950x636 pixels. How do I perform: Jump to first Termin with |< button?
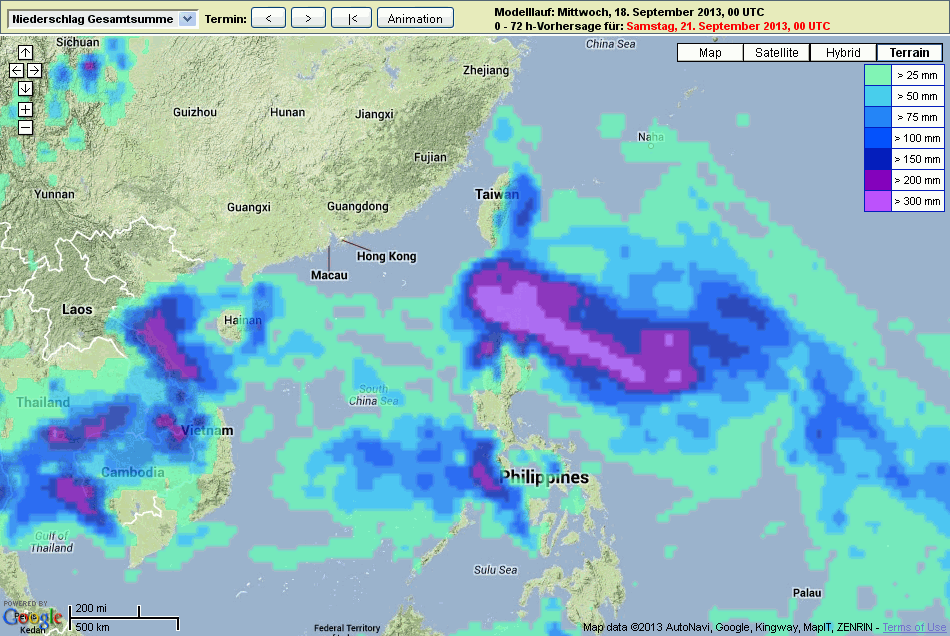pyautogui.click(x=351, y=18)
